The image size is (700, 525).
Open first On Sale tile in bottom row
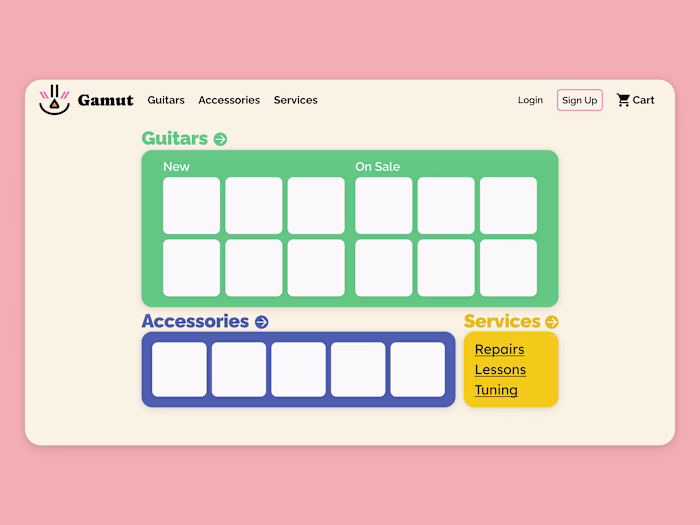(383, 268)
